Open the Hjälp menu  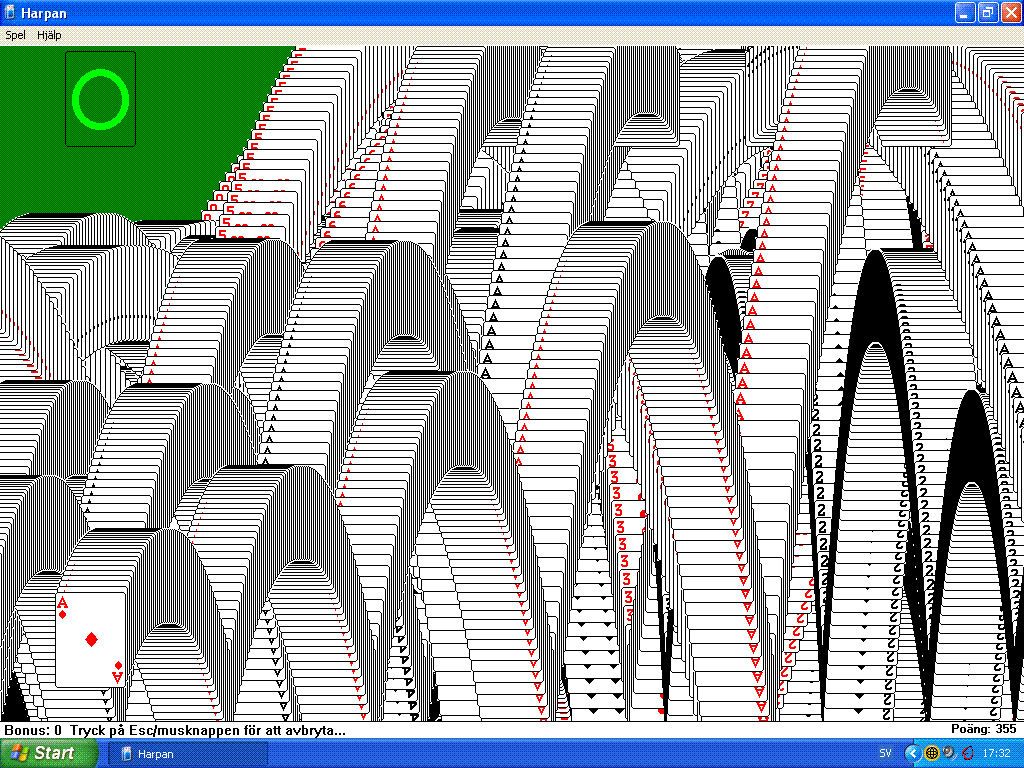[49, 35]
